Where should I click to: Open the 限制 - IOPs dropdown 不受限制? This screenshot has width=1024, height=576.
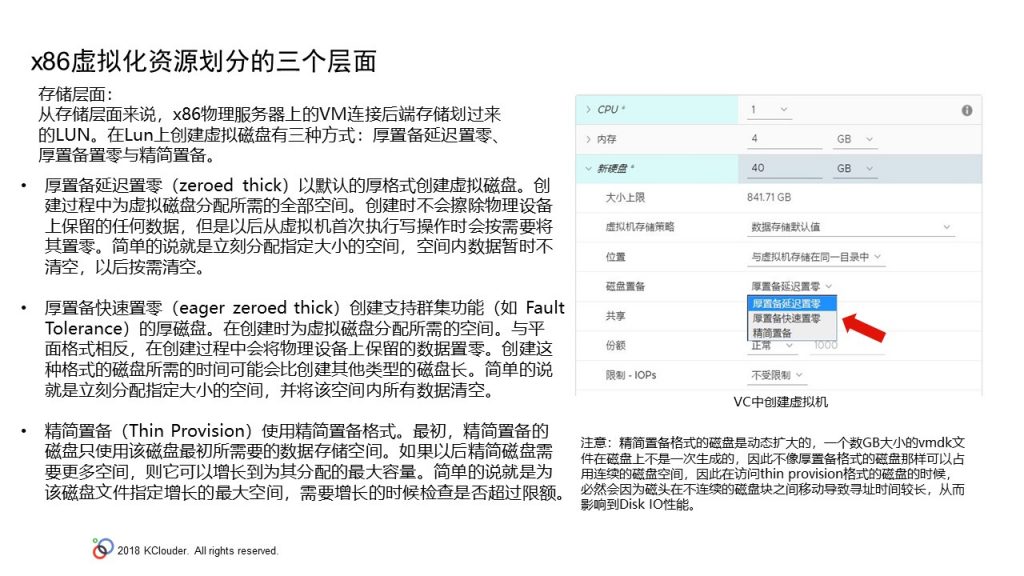click(776, 375)
